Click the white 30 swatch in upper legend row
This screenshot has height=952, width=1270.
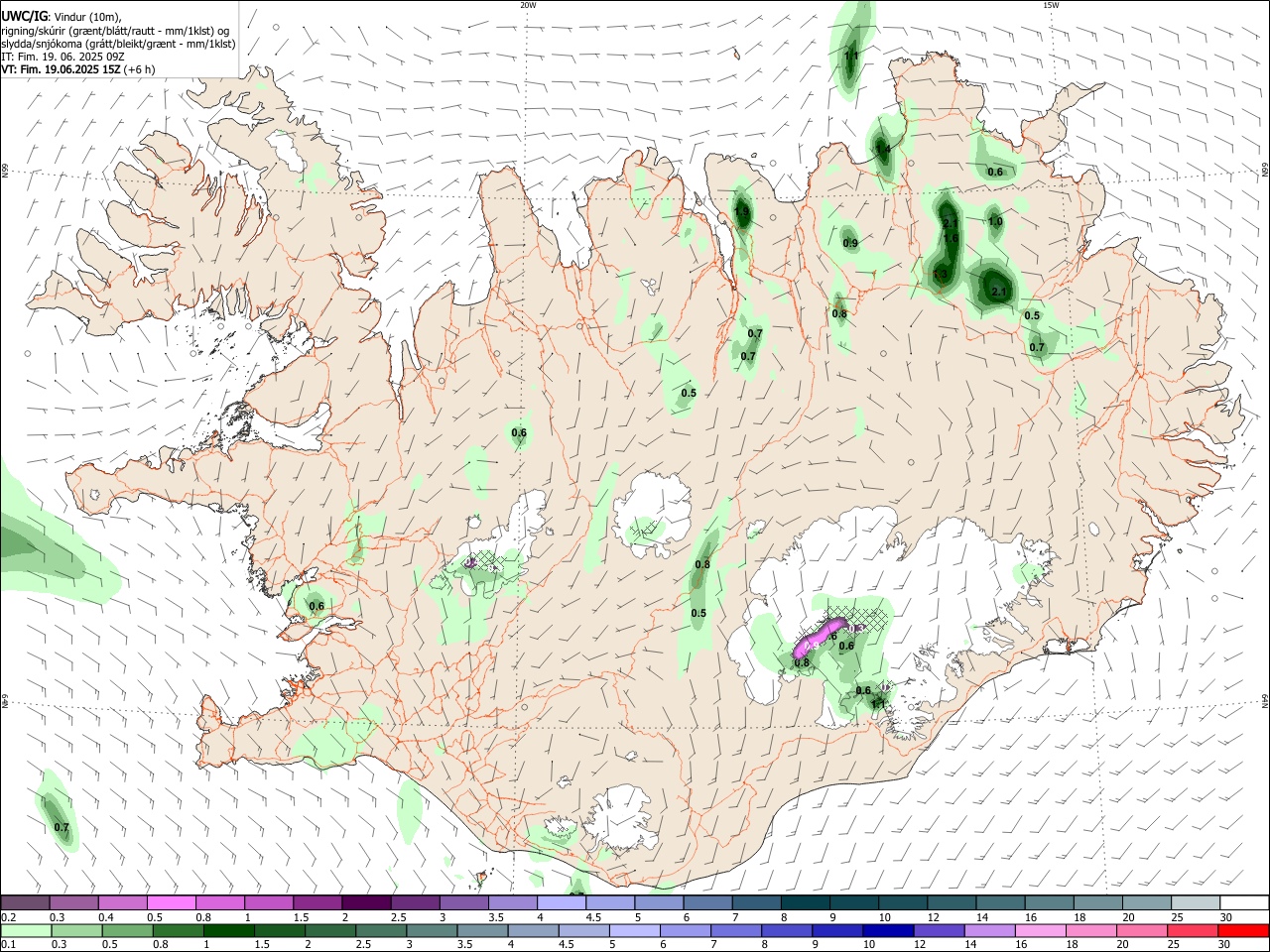click(1244, 903)
